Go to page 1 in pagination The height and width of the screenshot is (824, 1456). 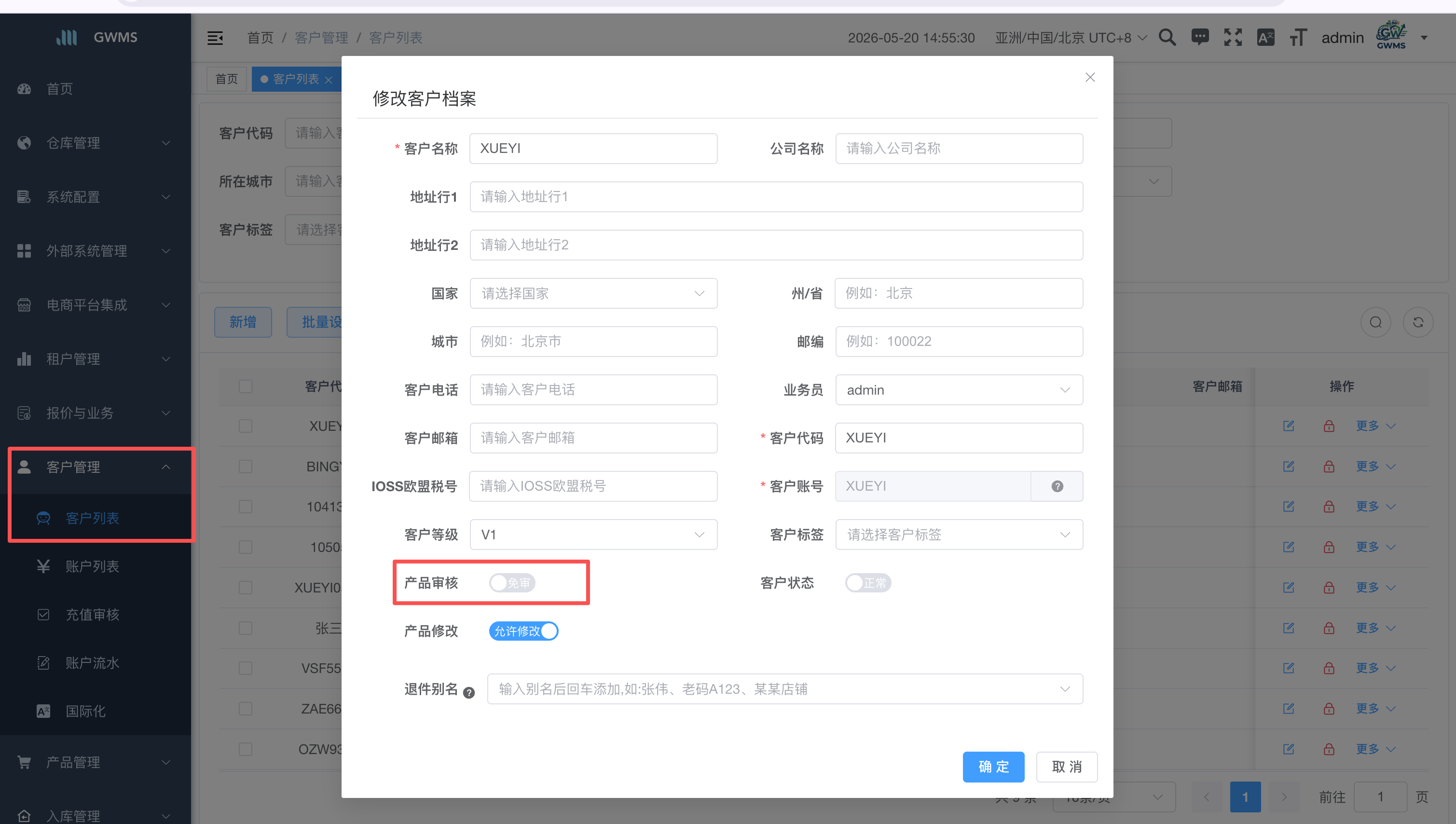[1245, 797]
